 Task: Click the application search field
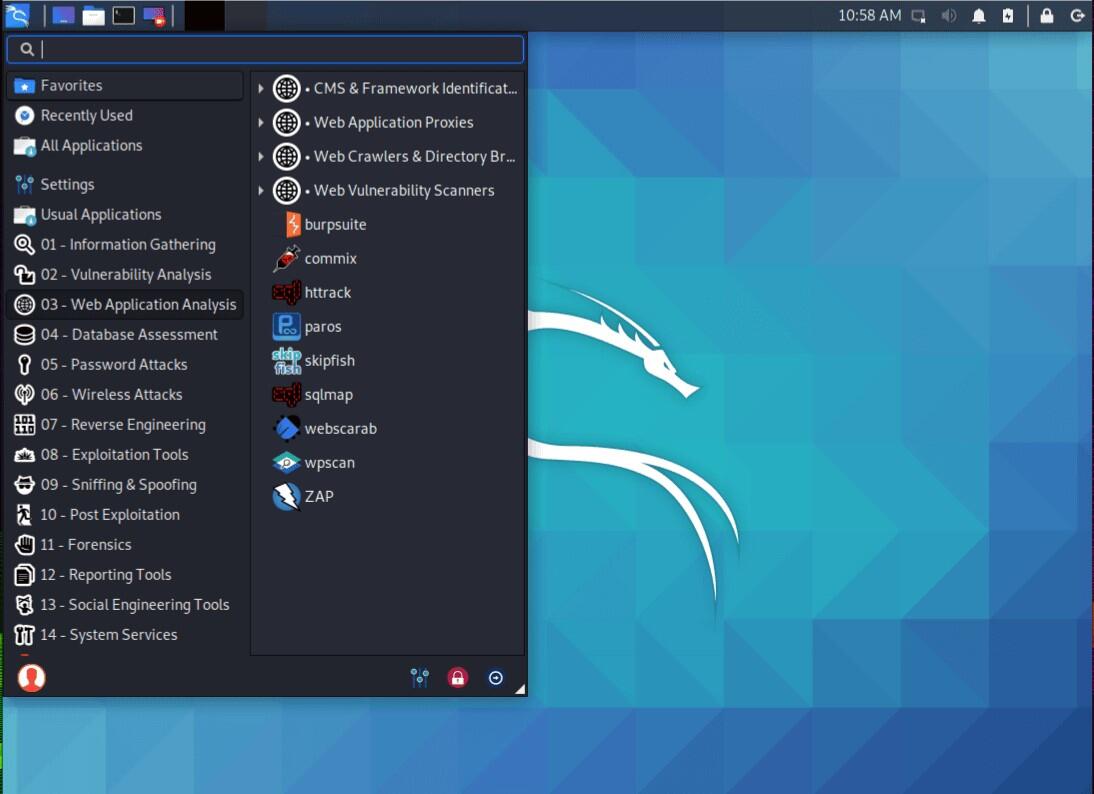280,49
